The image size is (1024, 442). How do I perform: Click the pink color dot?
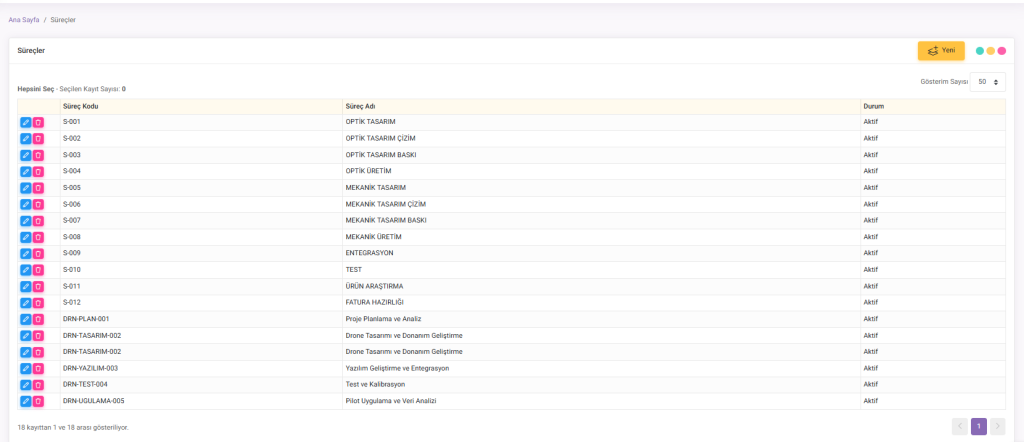pos(1001,51)
